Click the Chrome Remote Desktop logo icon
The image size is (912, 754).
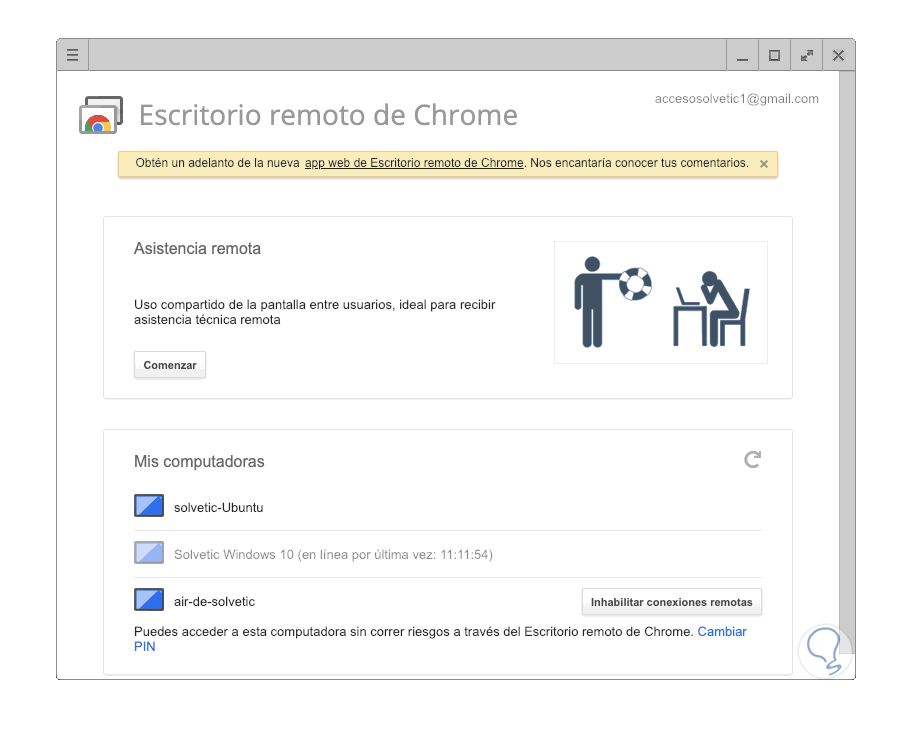101,115
